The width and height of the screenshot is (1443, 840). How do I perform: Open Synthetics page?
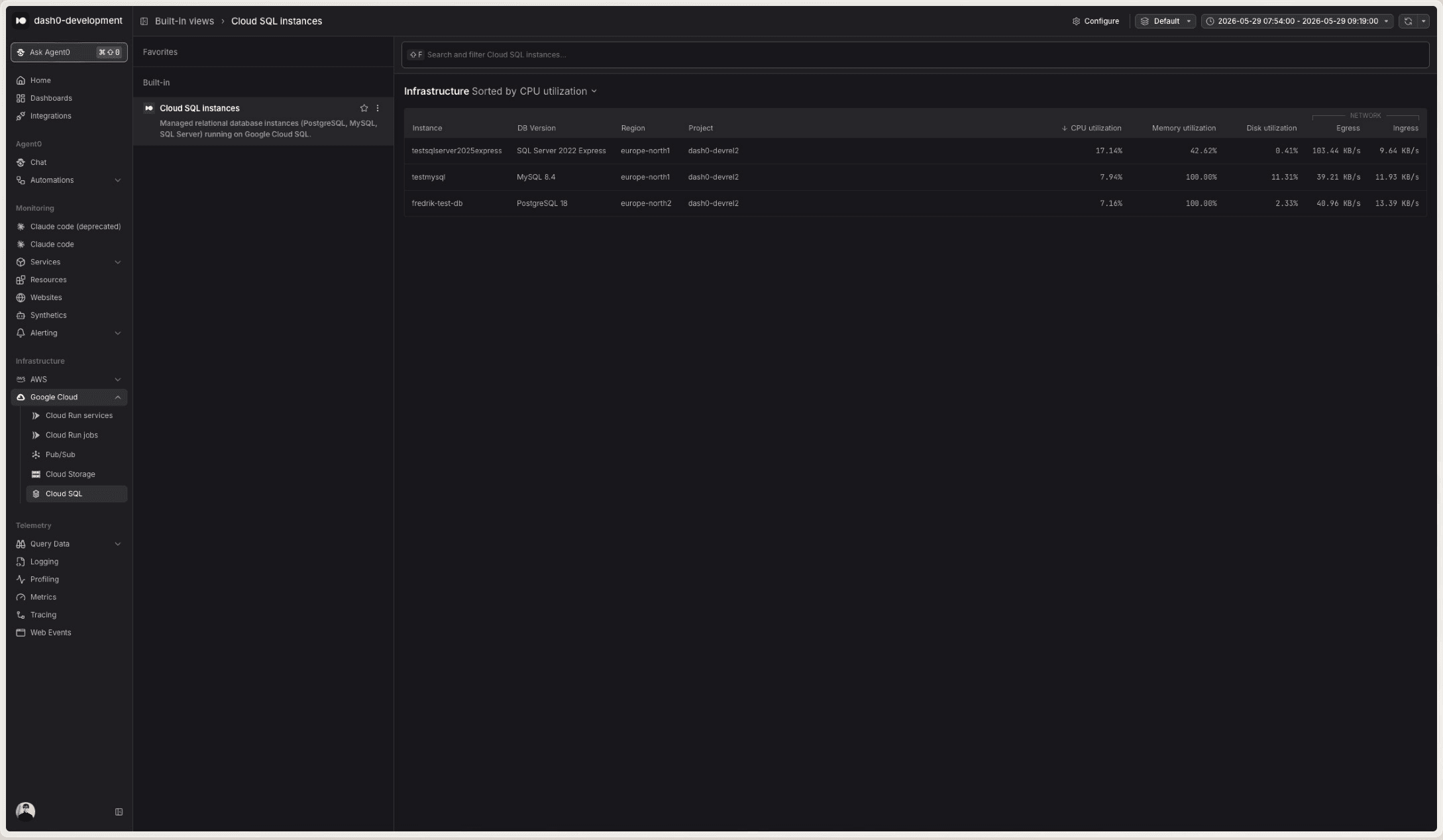click(x=69, y=315)
